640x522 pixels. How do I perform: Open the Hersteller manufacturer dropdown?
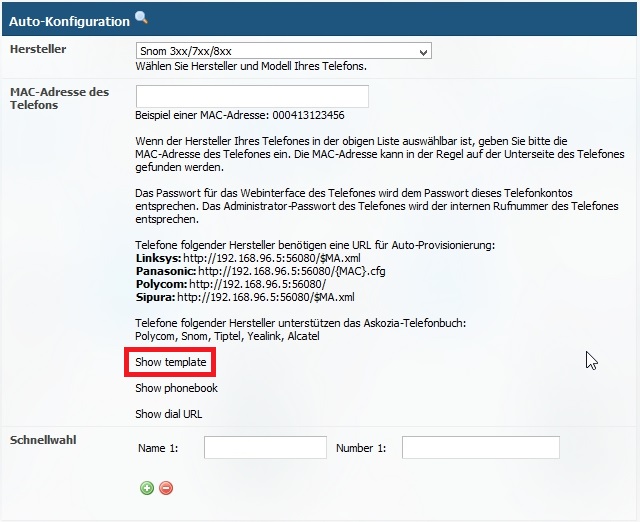(283, 51)
